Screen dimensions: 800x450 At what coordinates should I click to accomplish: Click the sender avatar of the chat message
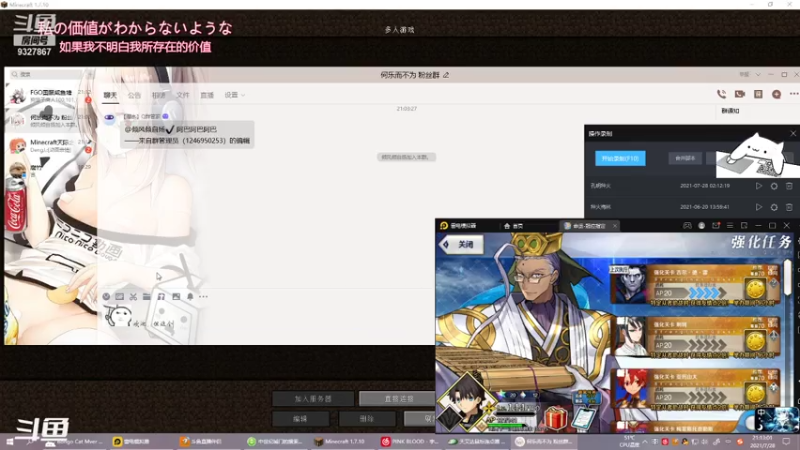click(x=109, y=118)
